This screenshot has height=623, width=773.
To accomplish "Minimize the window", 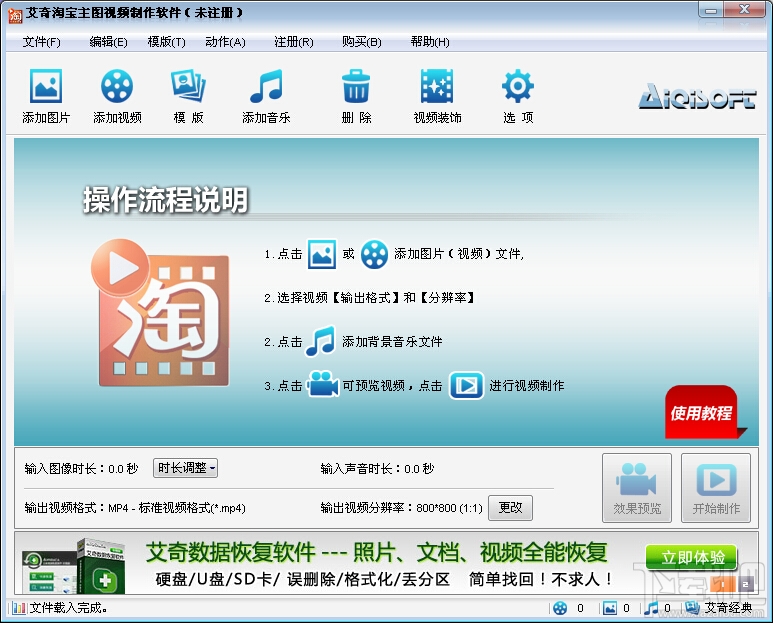I will pos(711,10).
